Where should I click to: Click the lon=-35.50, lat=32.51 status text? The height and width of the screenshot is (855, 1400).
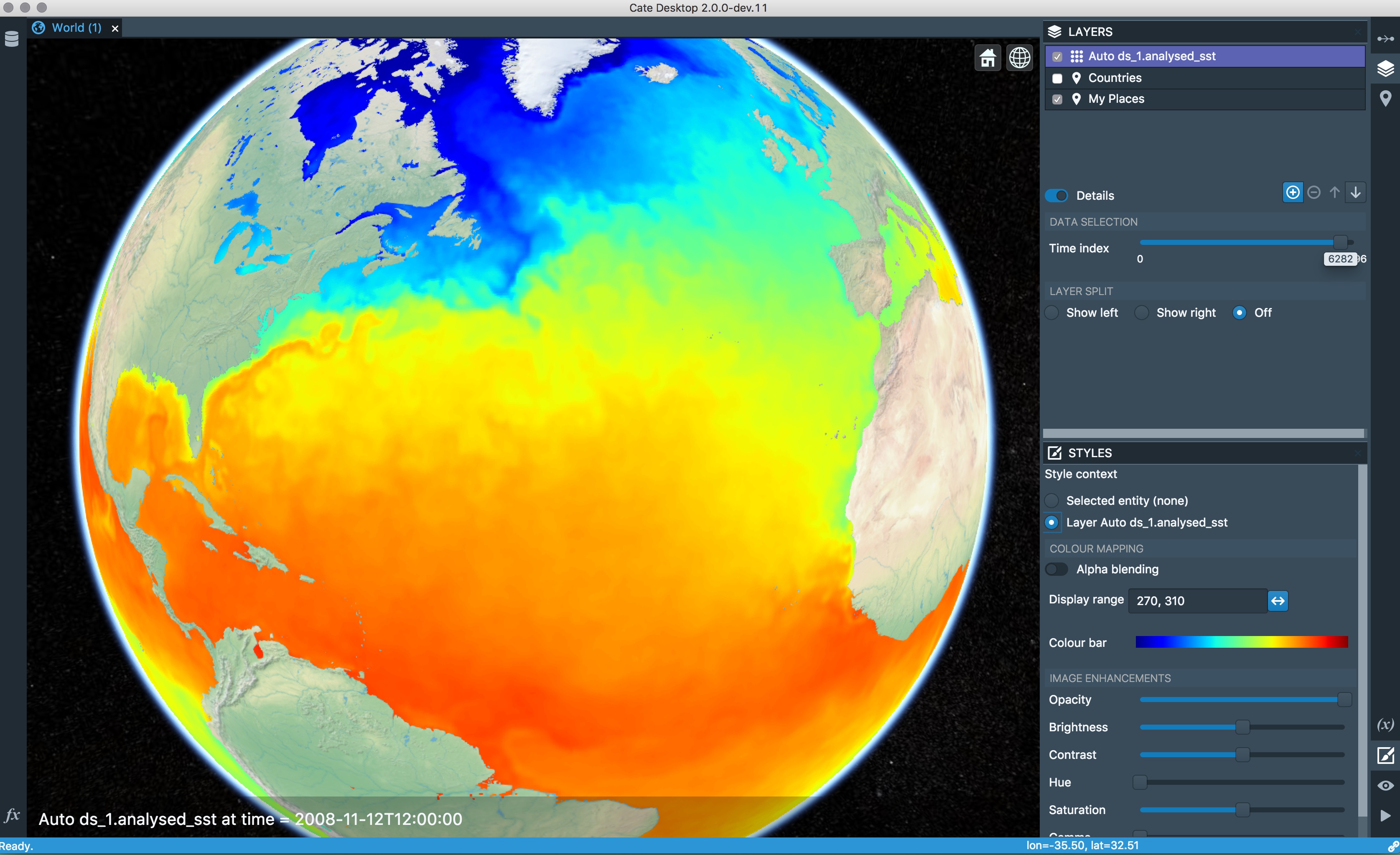coord(1082,845)
